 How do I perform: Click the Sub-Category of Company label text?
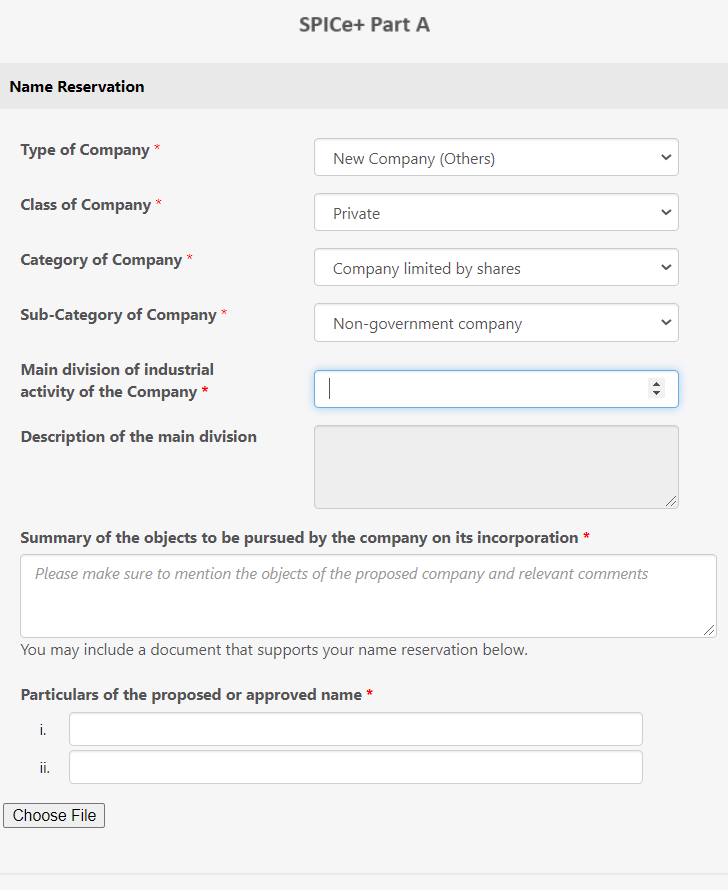pyautogui.click(x=119, y=315)
